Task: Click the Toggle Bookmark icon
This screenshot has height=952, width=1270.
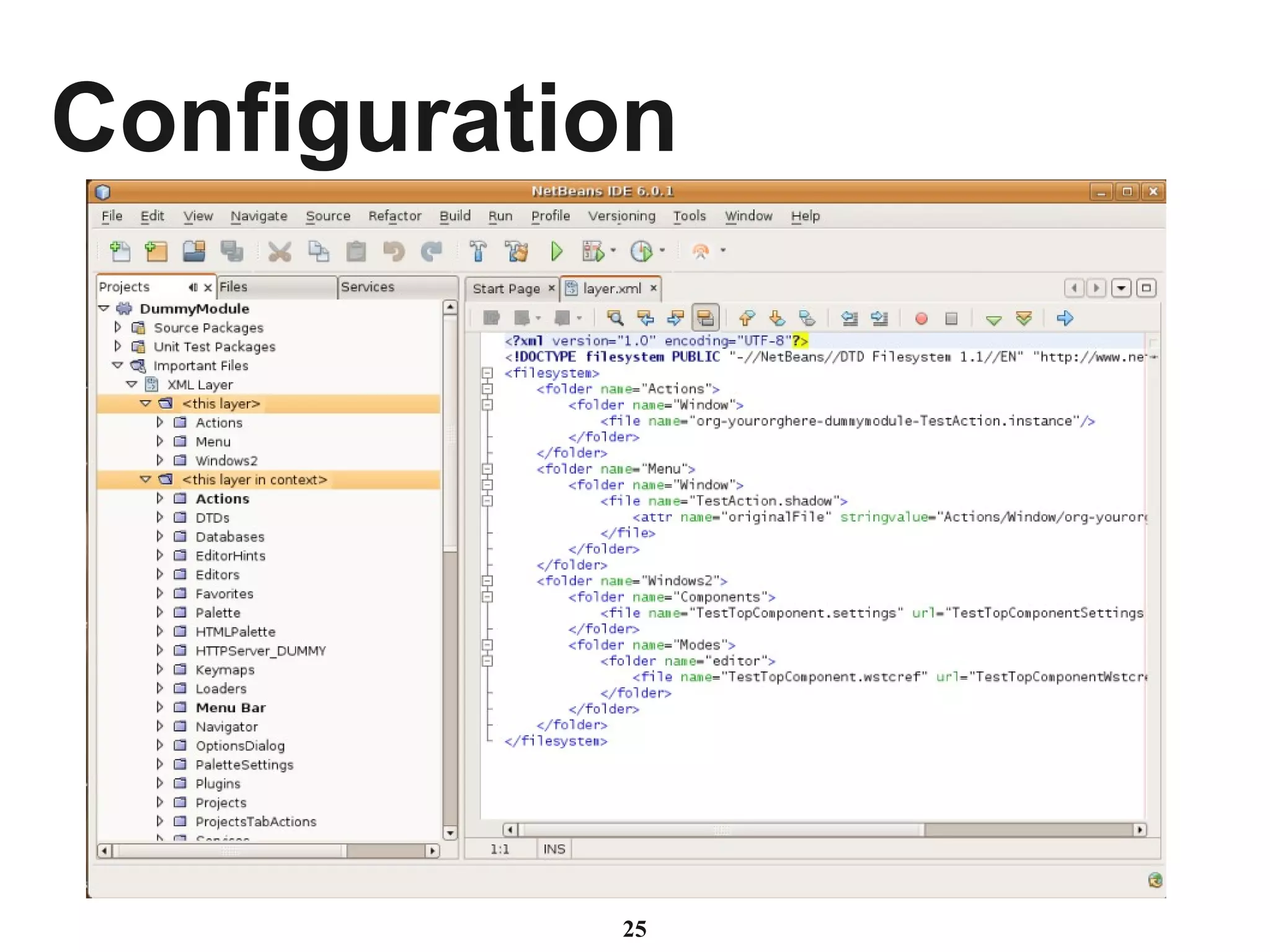Action: point(807,318)
